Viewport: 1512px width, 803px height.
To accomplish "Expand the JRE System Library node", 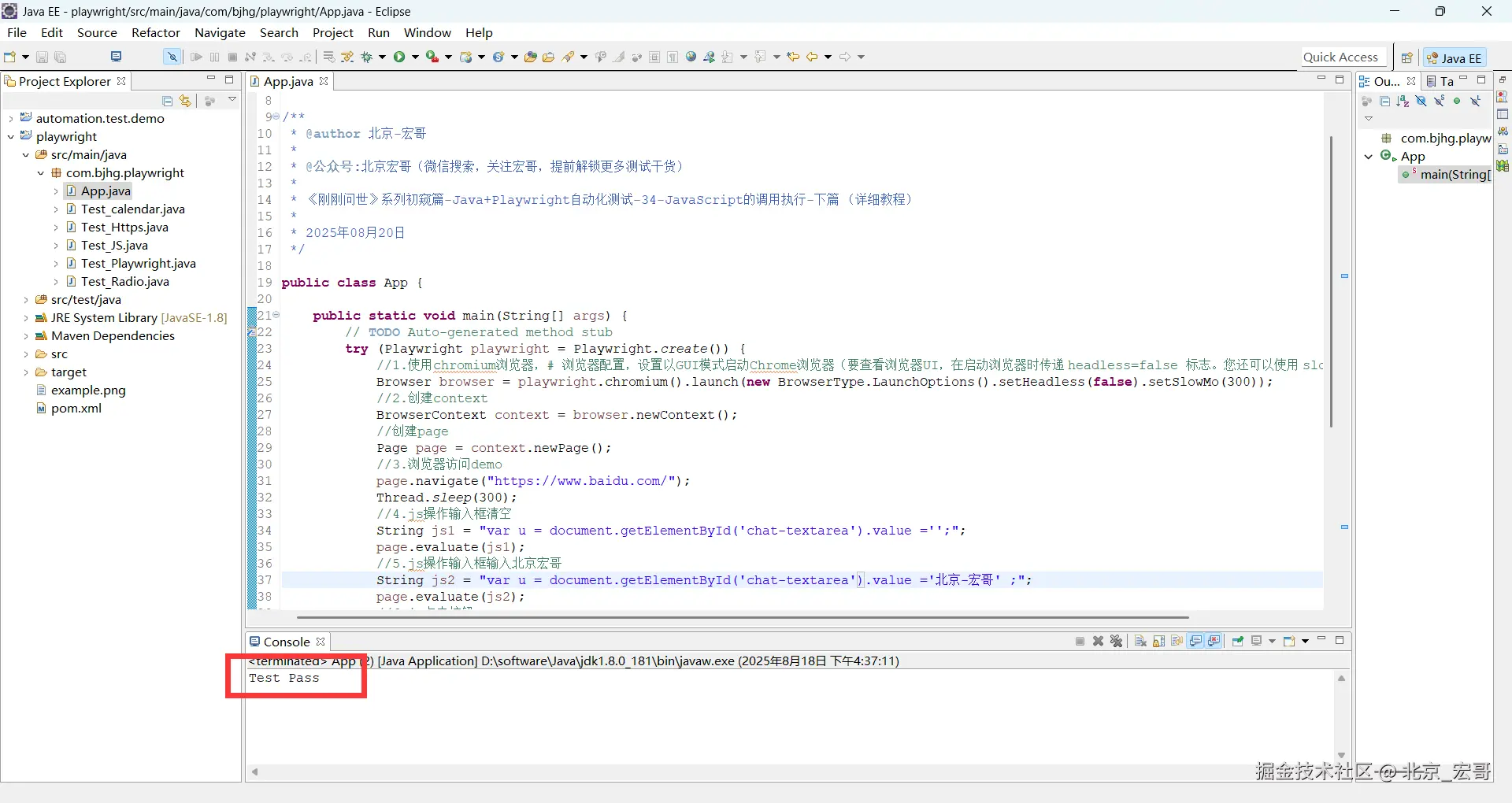I will click(26, 318).
